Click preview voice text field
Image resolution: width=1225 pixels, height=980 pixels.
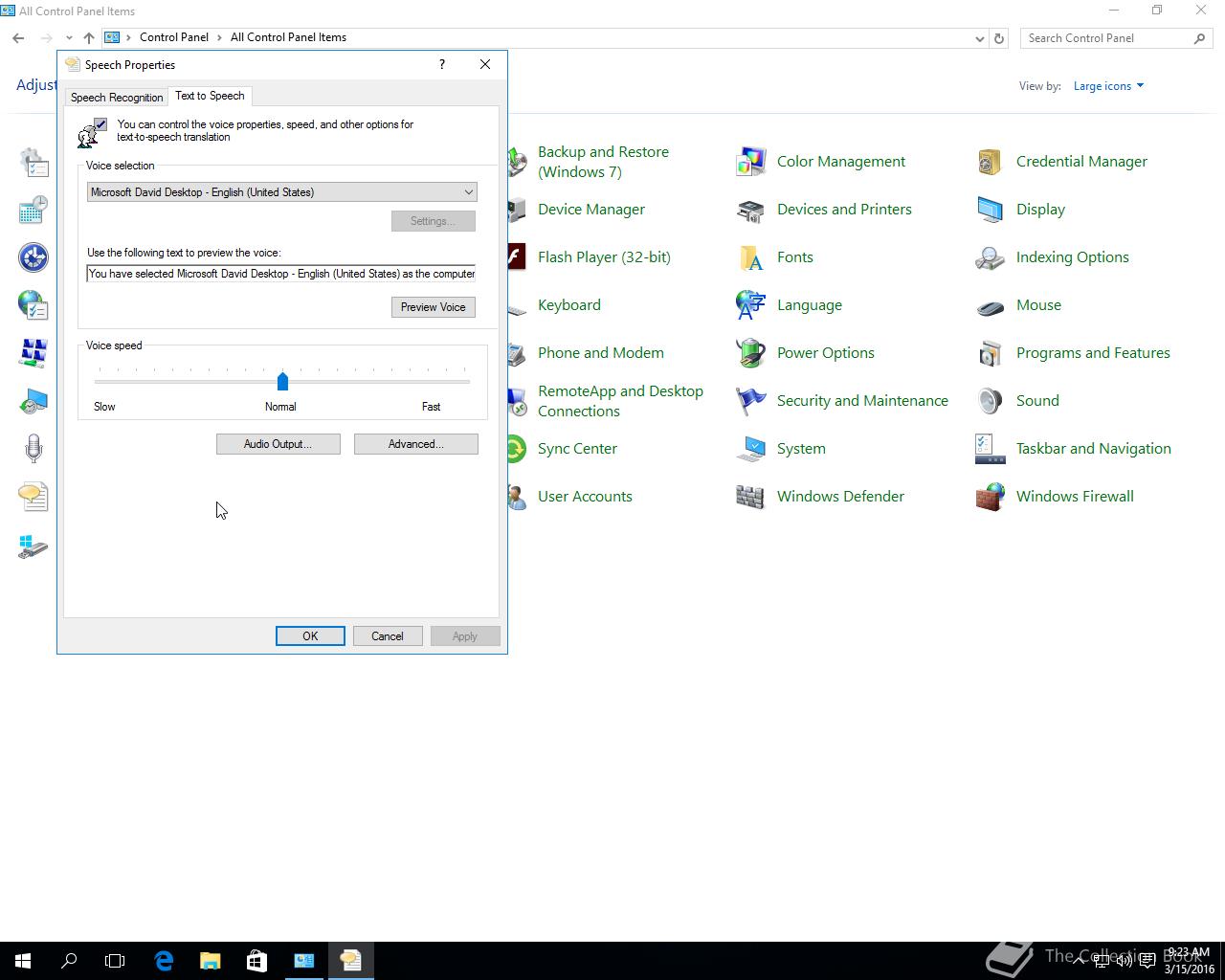[281, 274]
